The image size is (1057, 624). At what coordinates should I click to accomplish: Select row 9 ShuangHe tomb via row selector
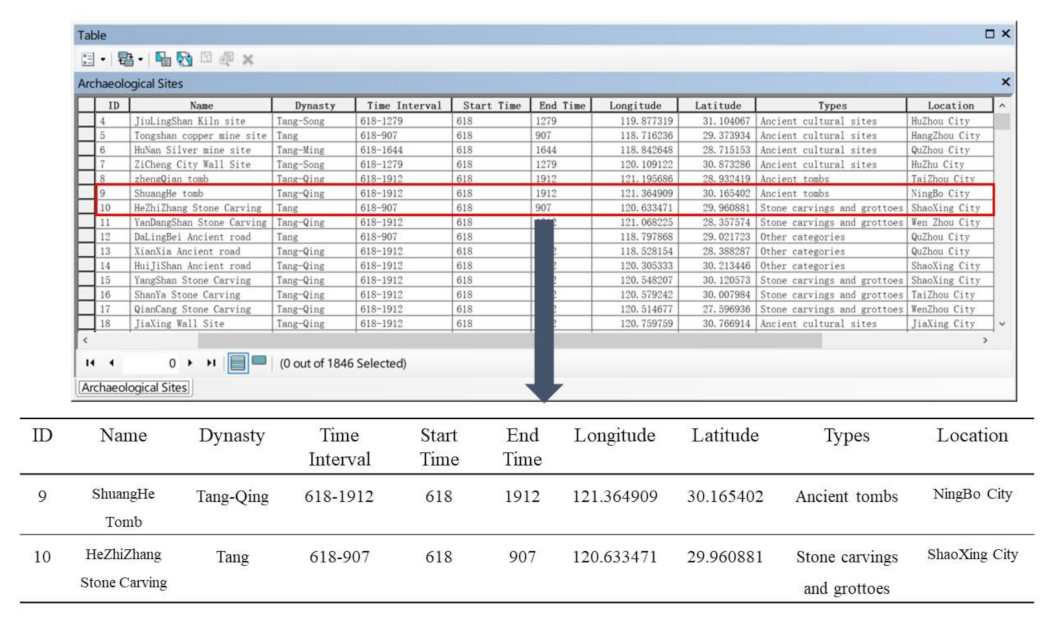tap(87, 193)
